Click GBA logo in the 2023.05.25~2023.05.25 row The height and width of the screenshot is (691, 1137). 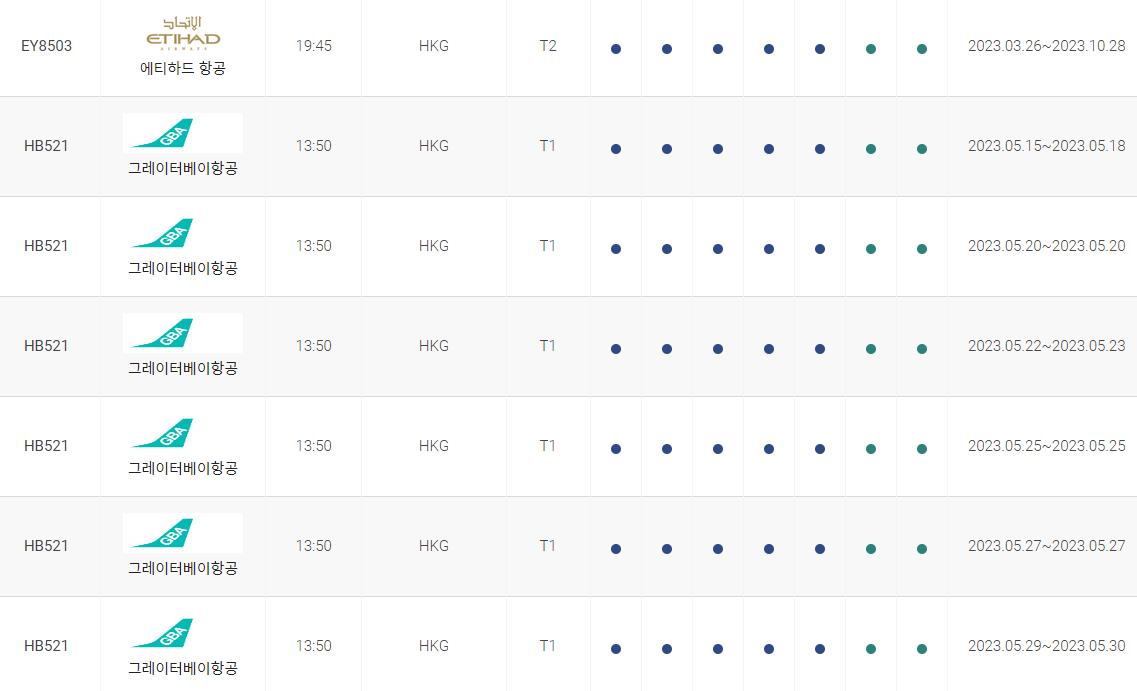click(162, 433)
